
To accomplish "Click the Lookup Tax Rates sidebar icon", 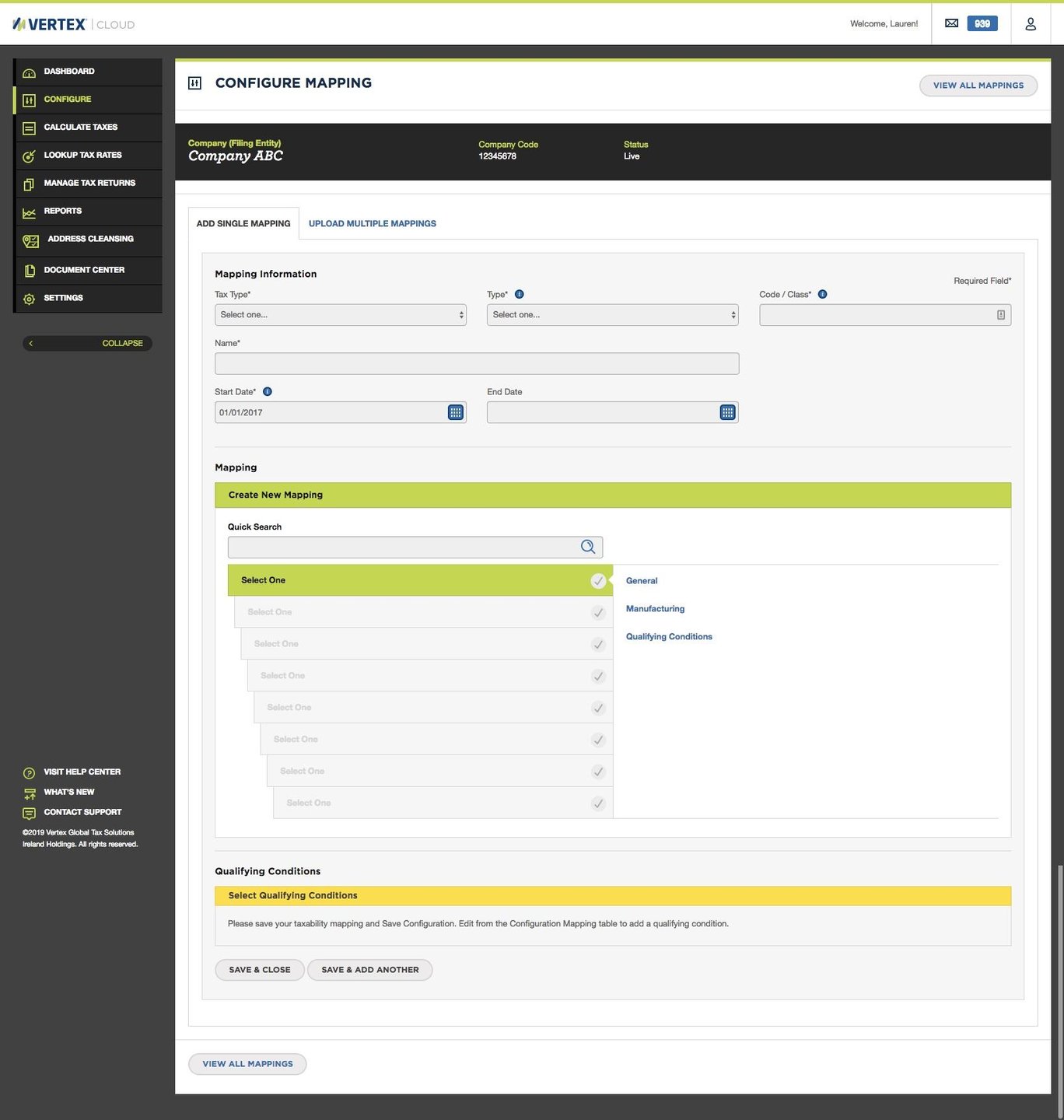I will (x=29, y=156).
